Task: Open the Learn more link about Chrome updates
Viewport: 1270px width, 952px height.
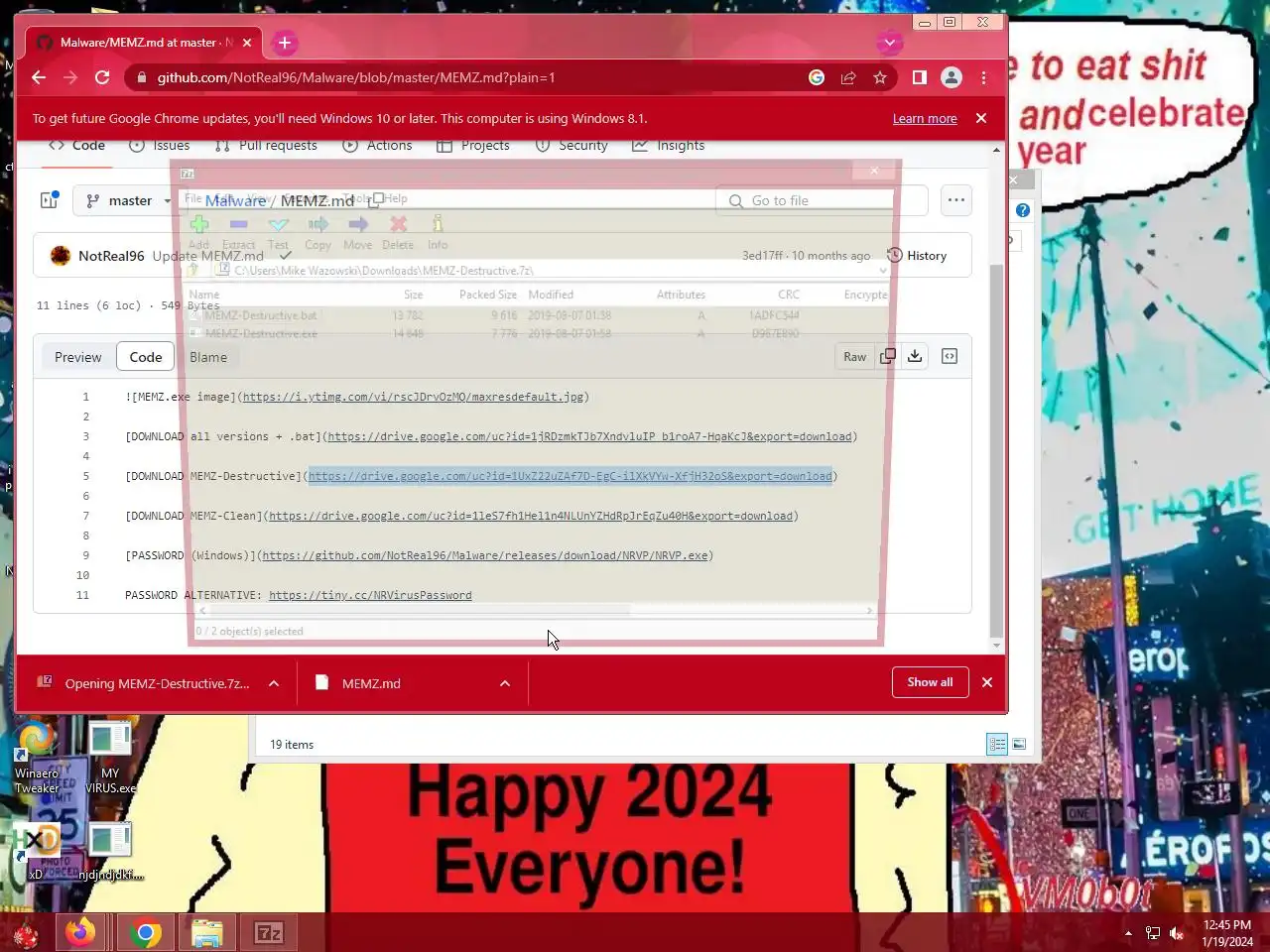Action: click(x=925, y=118)
